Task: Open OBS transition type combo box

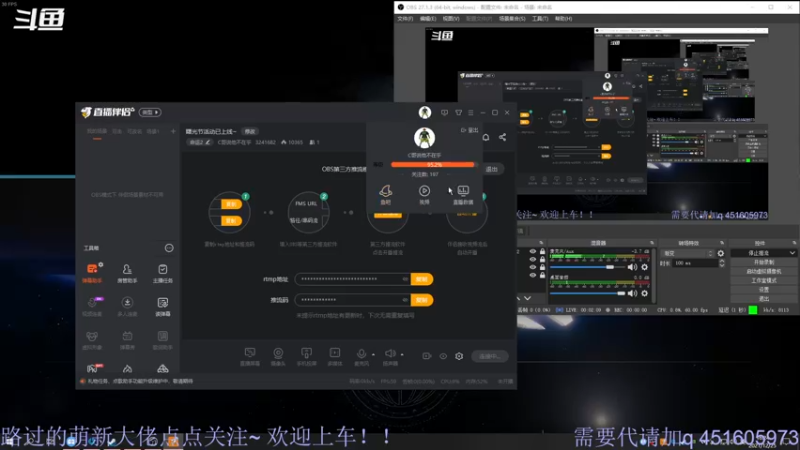Action: (x=687, y=253)
